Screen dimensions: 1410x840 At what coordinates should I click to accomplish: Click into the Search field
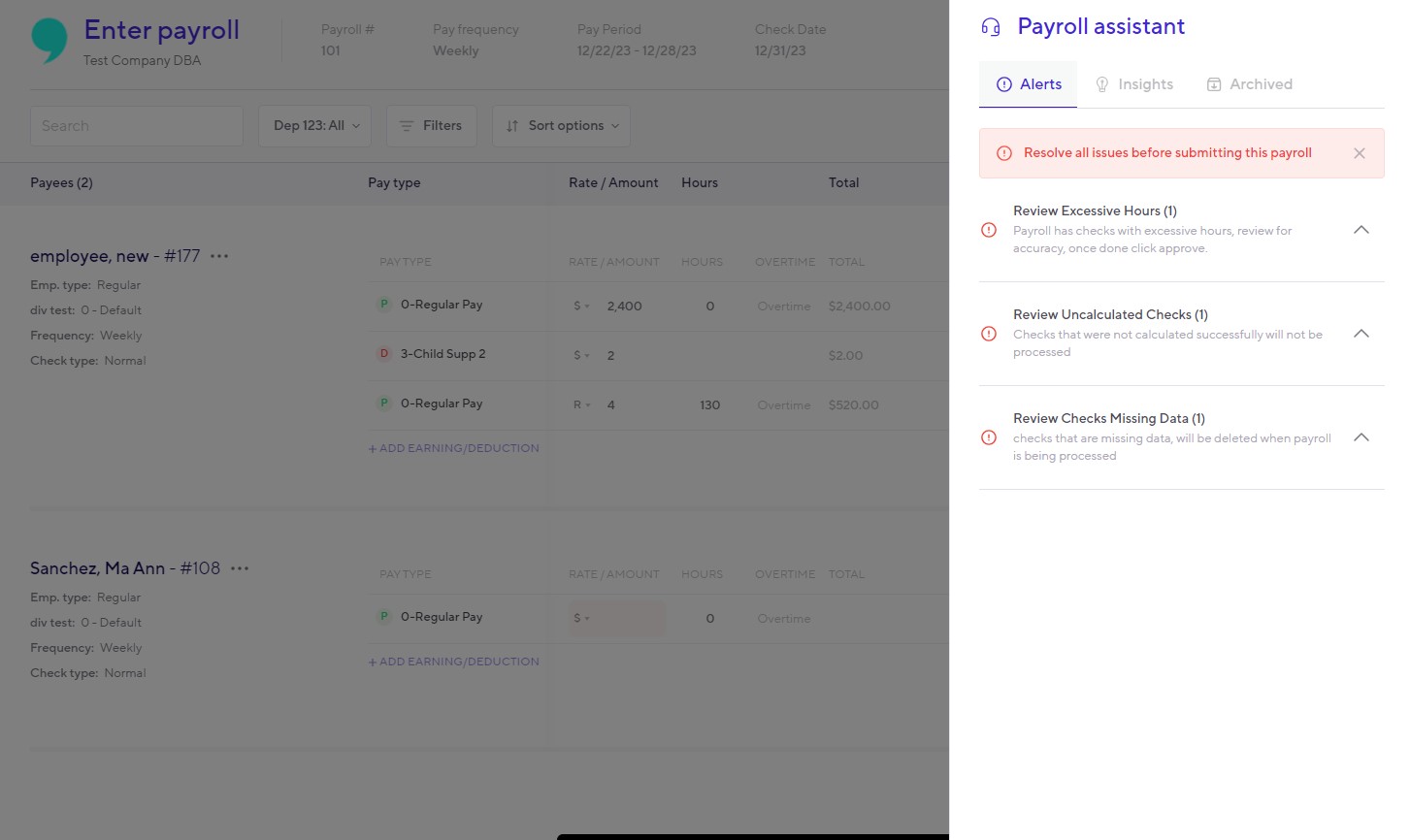click(137, 126)
